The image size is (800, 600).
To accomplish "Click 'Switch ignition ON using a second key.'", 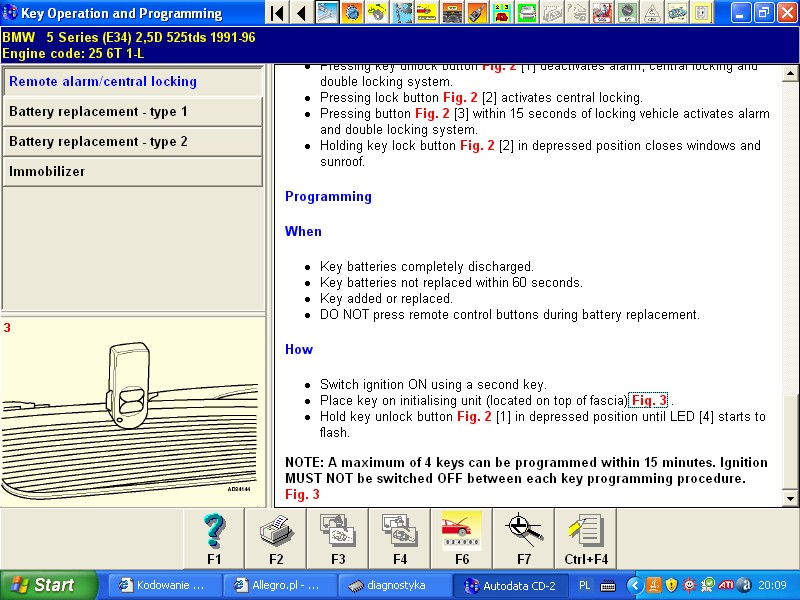I will click(x=433, y=384).
